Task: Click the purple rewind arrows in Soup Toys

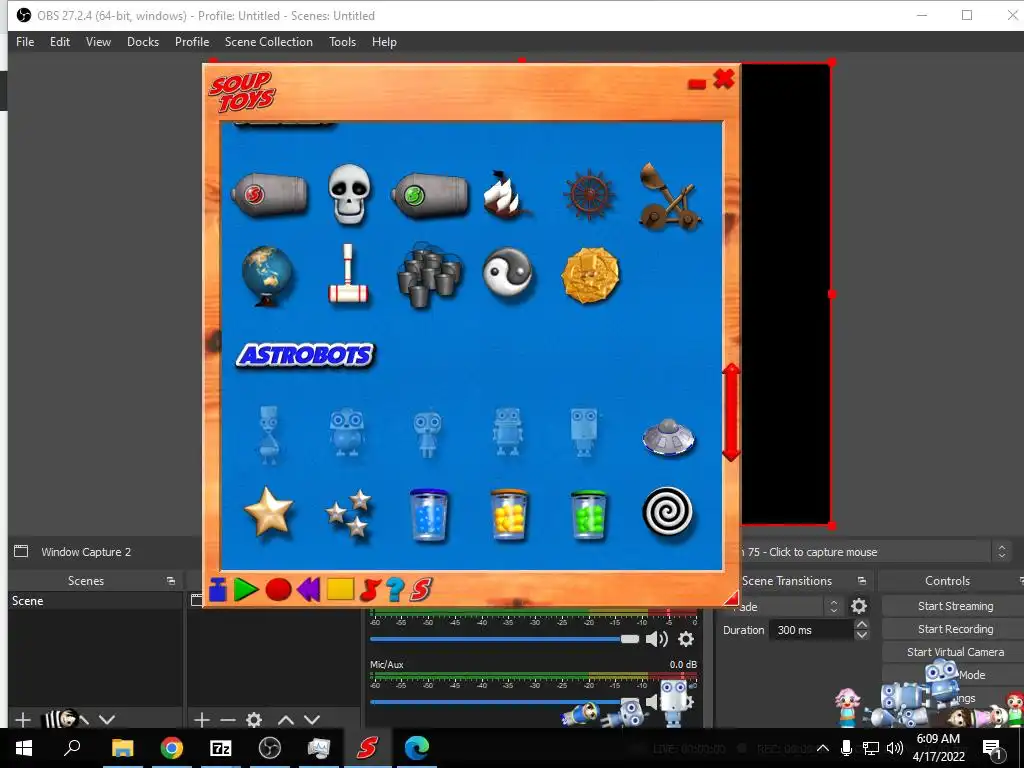Action: click(x=308, y=590)
